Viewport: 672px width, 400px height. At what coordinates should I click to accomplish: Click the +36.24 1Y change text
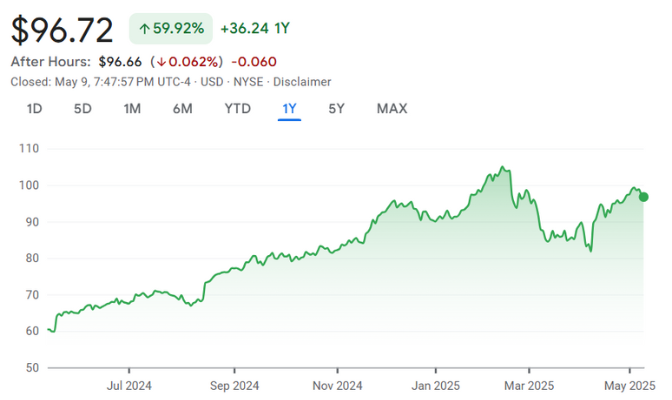(x=255, y=29)
